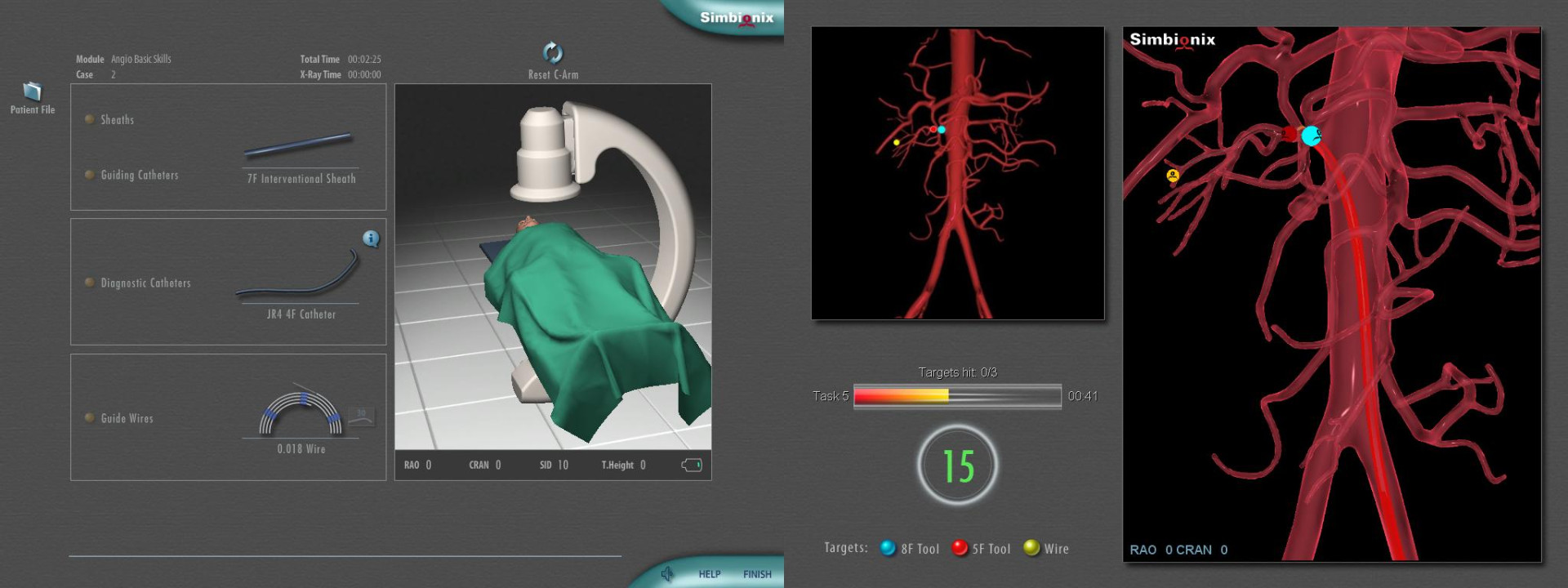Viewport: 1568px width, 588px height.
Task: Click the cyan 8F Tool target in angiogram
Action: coord(1311,136)
